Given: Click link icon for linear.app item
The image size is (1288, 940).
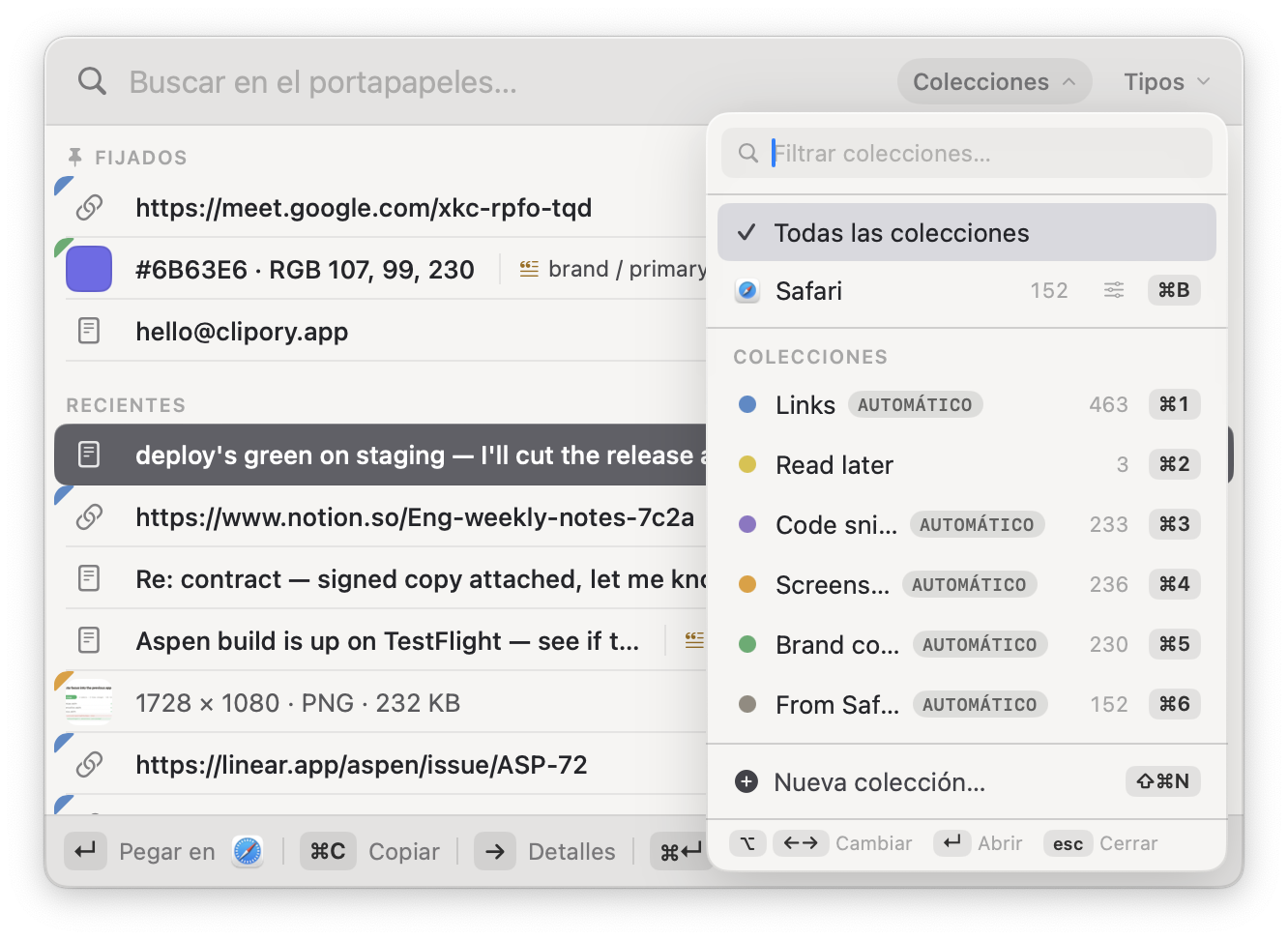Looking at the screenshot, I should 89,764.
